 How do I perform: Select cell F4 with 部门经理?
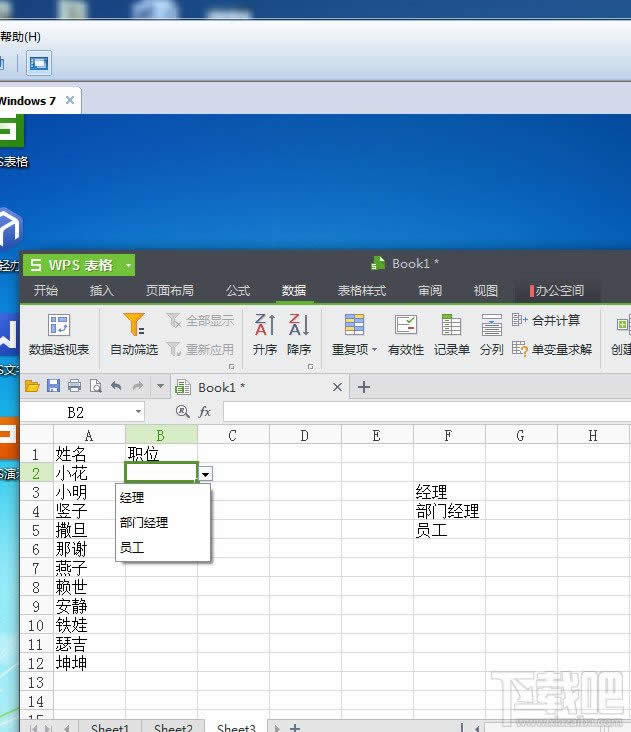click(449, 511)
